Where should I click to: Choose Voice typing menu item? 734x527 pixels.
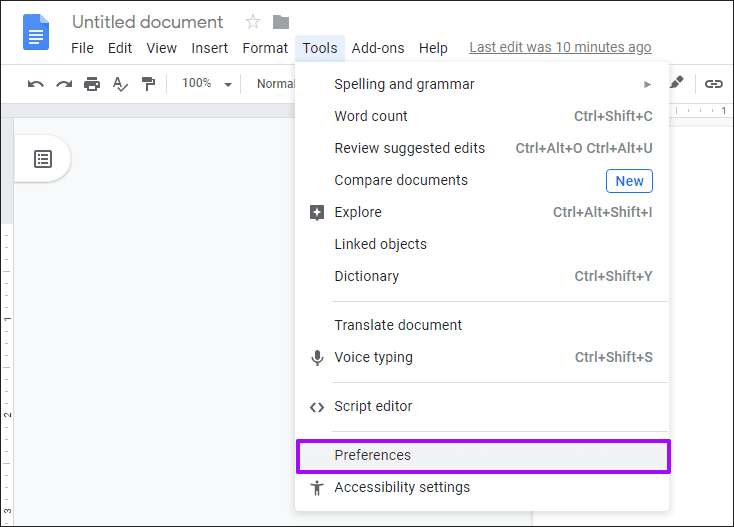pyautogui.click(x=482, y=358)
